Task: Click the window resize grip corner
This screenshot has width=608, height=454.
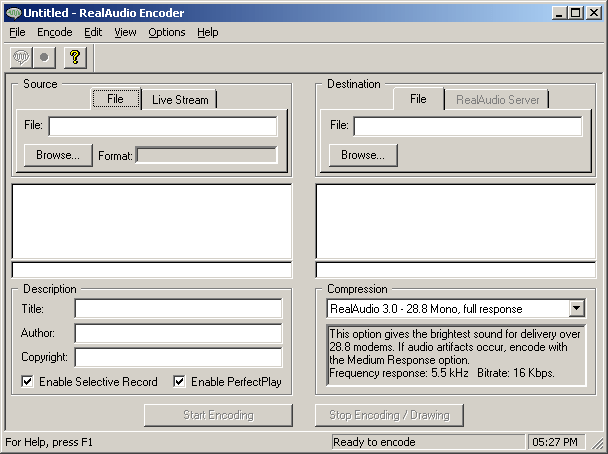Action: 598,443
